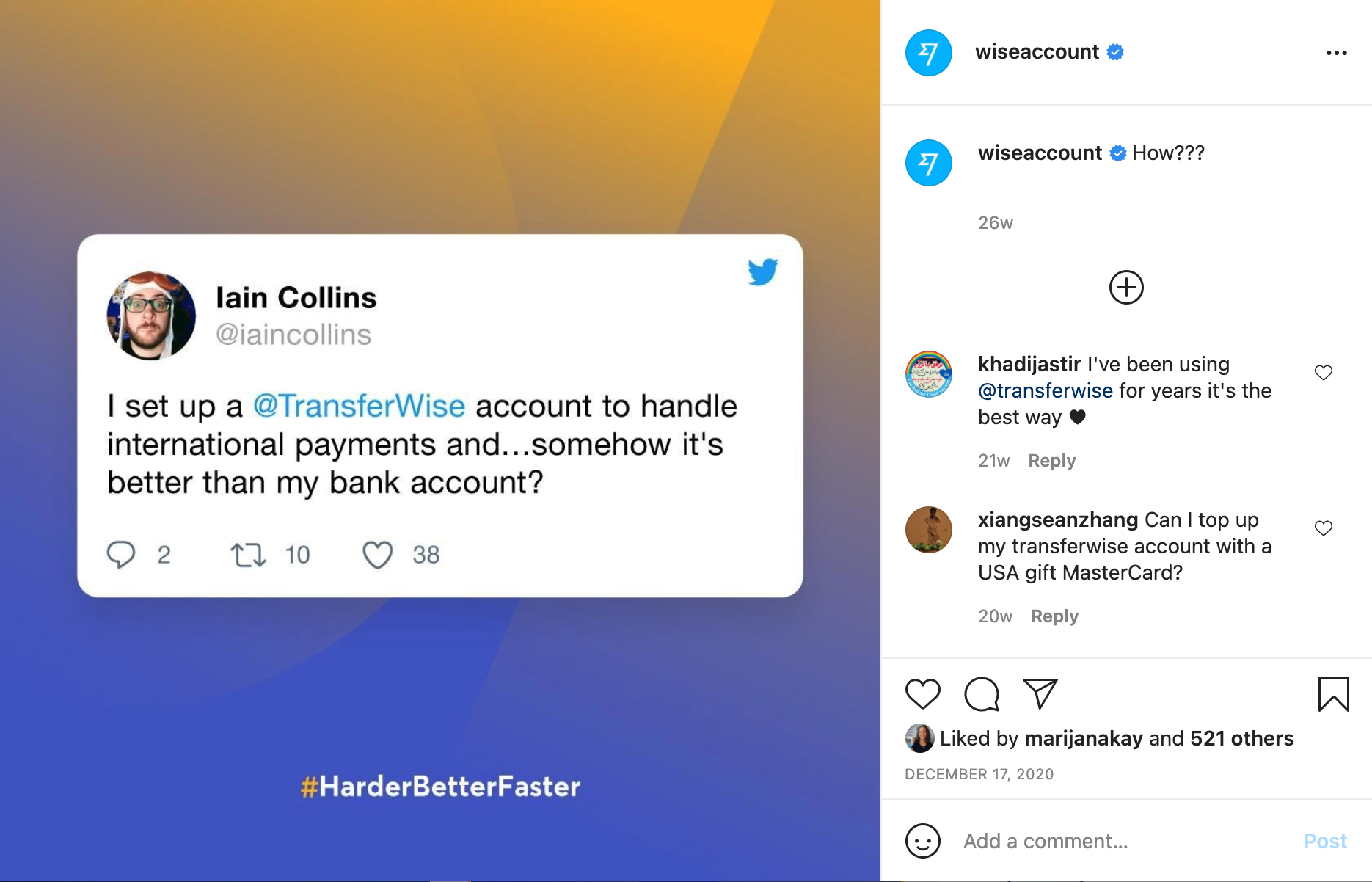Focus the Add a comment field

pos(1126,841)
